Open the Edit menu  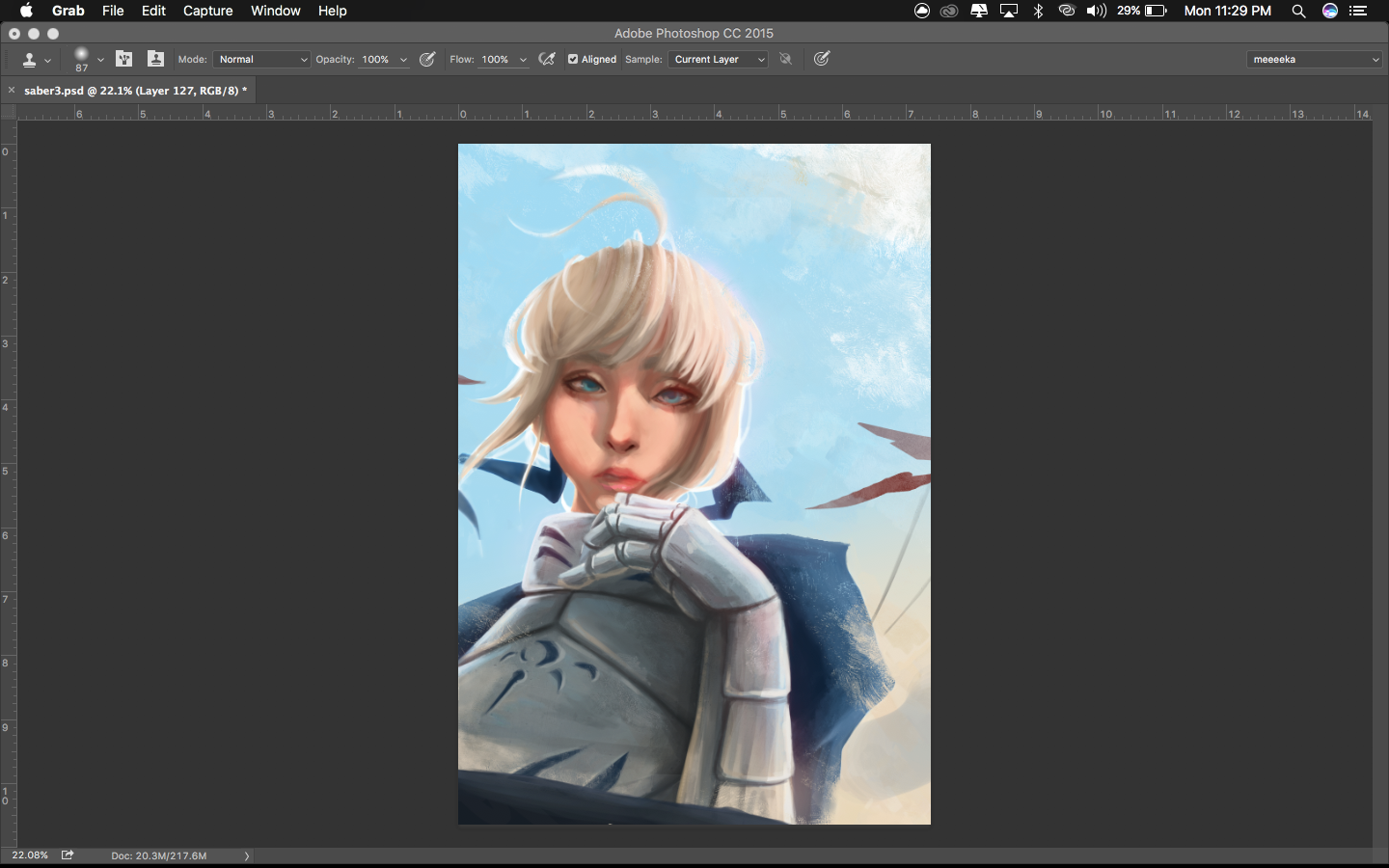153,11
